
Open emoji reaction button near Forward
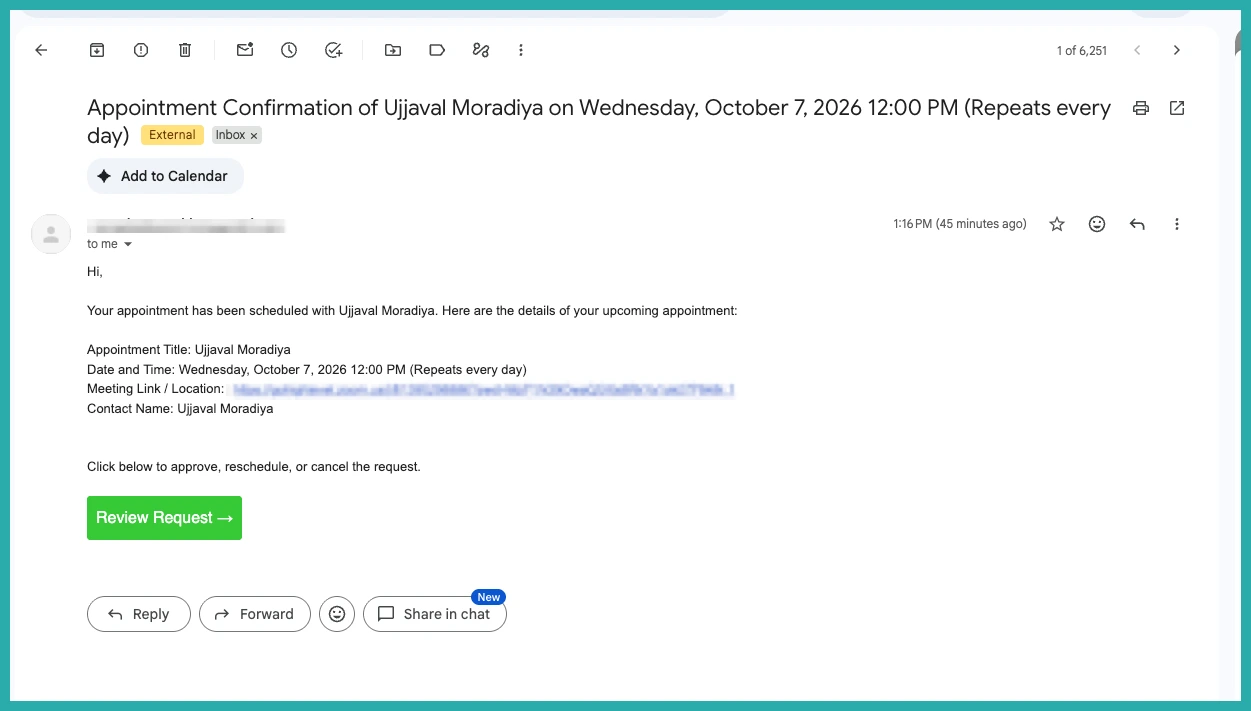337,614
